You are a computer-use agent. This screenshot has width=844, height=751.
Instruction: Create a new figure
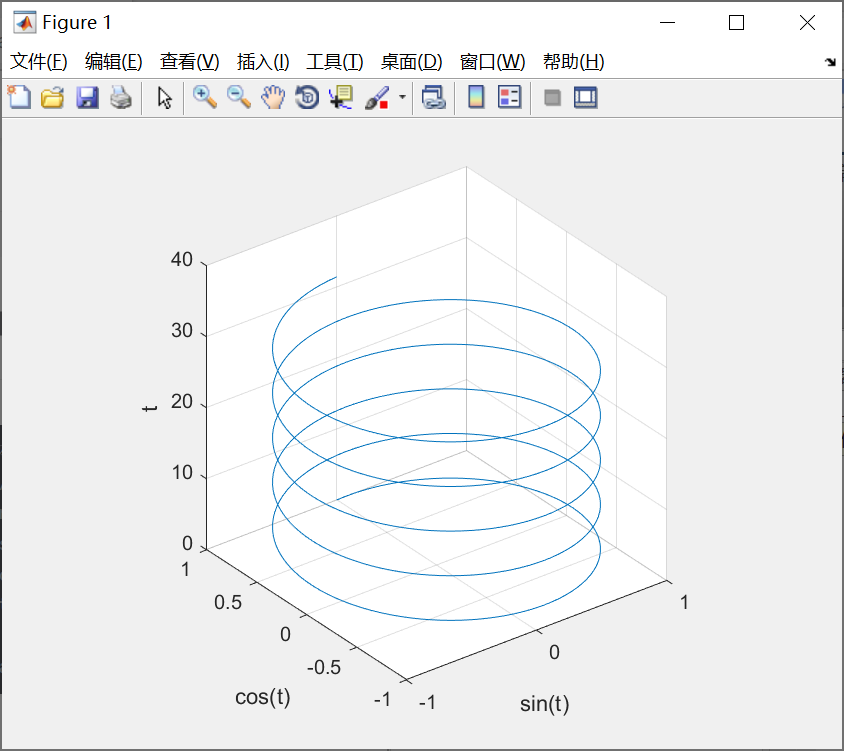[19, 97]
